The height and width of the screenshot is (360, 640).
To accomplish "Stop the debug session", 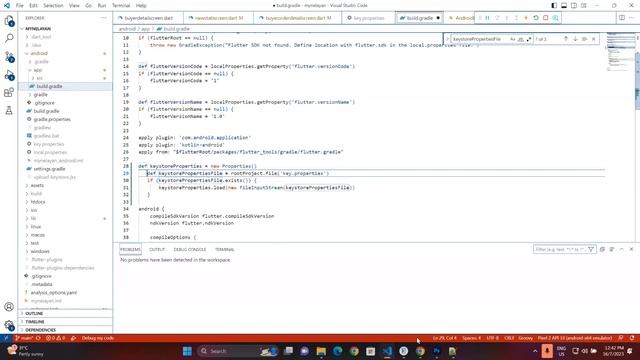I will pyautogui.click(x=546, y=18).
